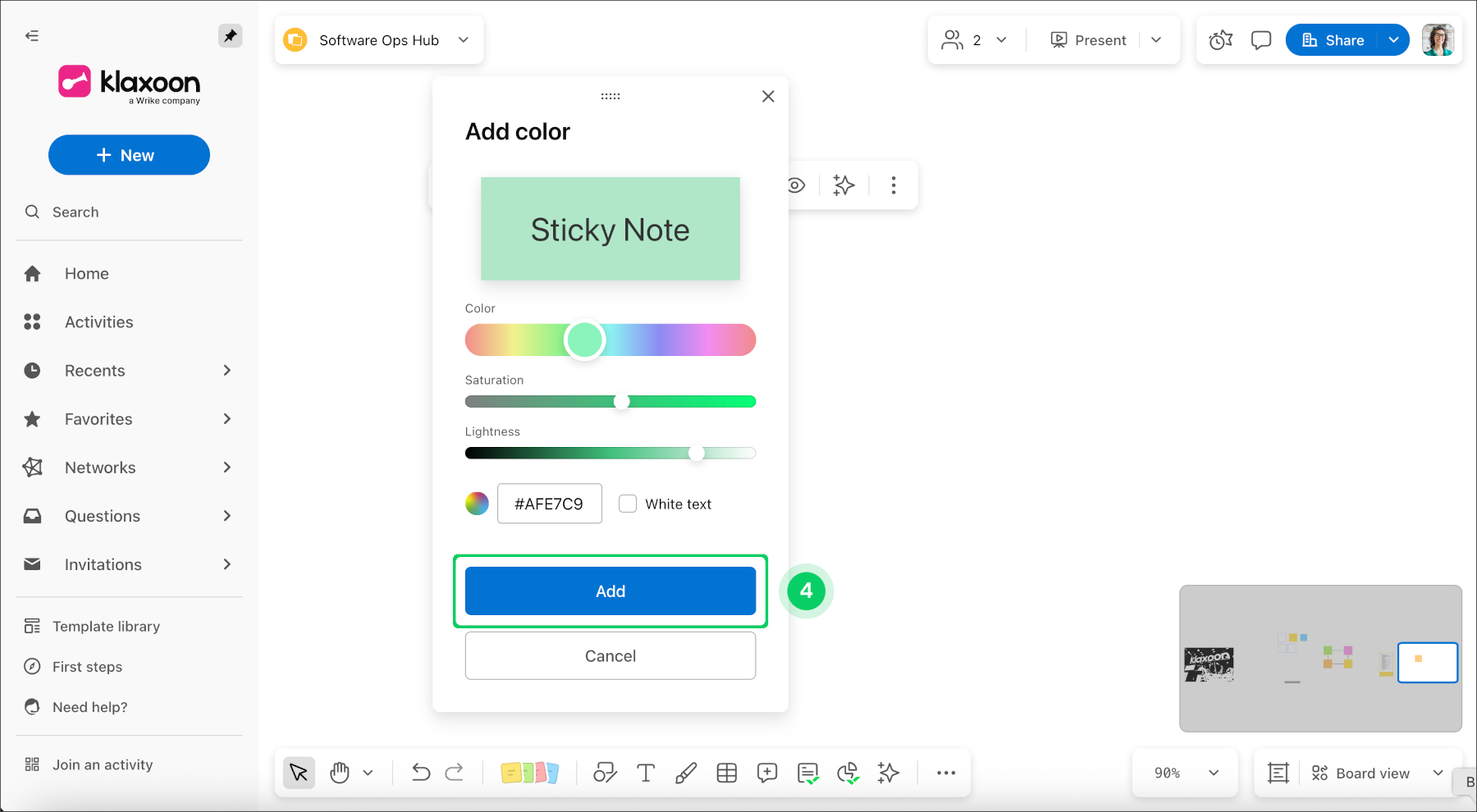Image resolution: width=1477 pixels, height=812 pixels.
Task: Open the Text tool
Action: 646,772
